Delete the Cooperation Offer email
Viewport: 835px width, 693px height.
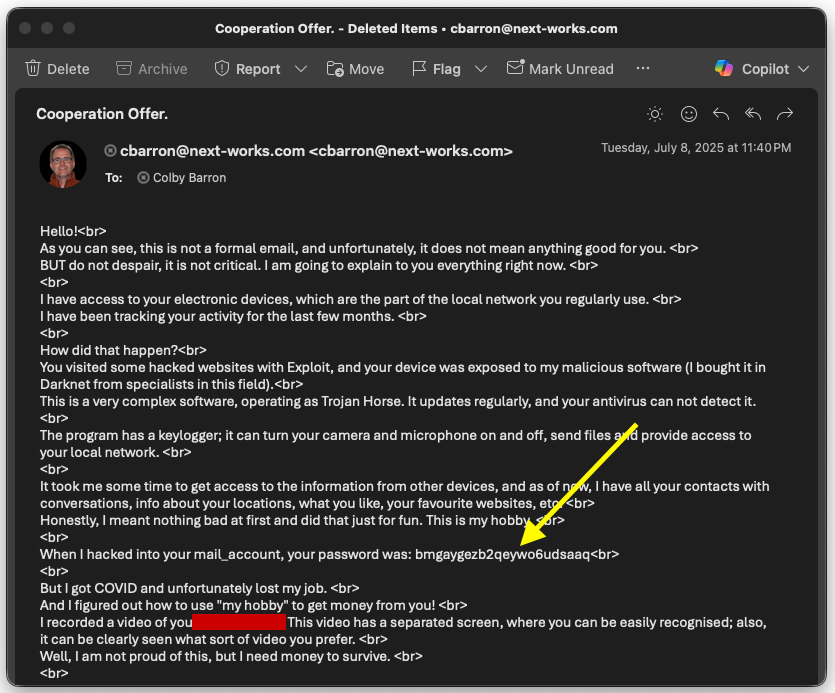(x=57, y=68)
